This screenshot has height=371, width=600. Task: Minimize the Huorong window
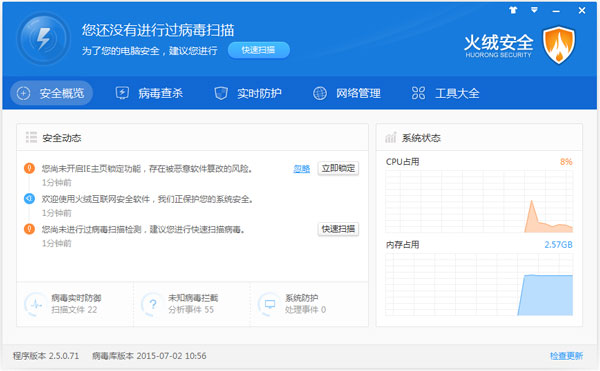pos(556,11)
